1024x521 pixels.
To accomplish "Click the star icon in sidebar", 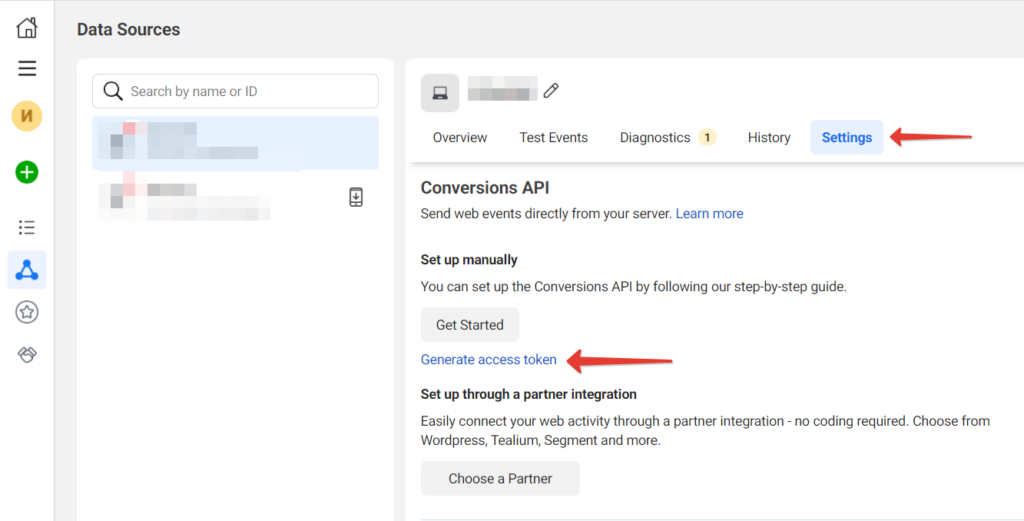I will click(27, 313).
